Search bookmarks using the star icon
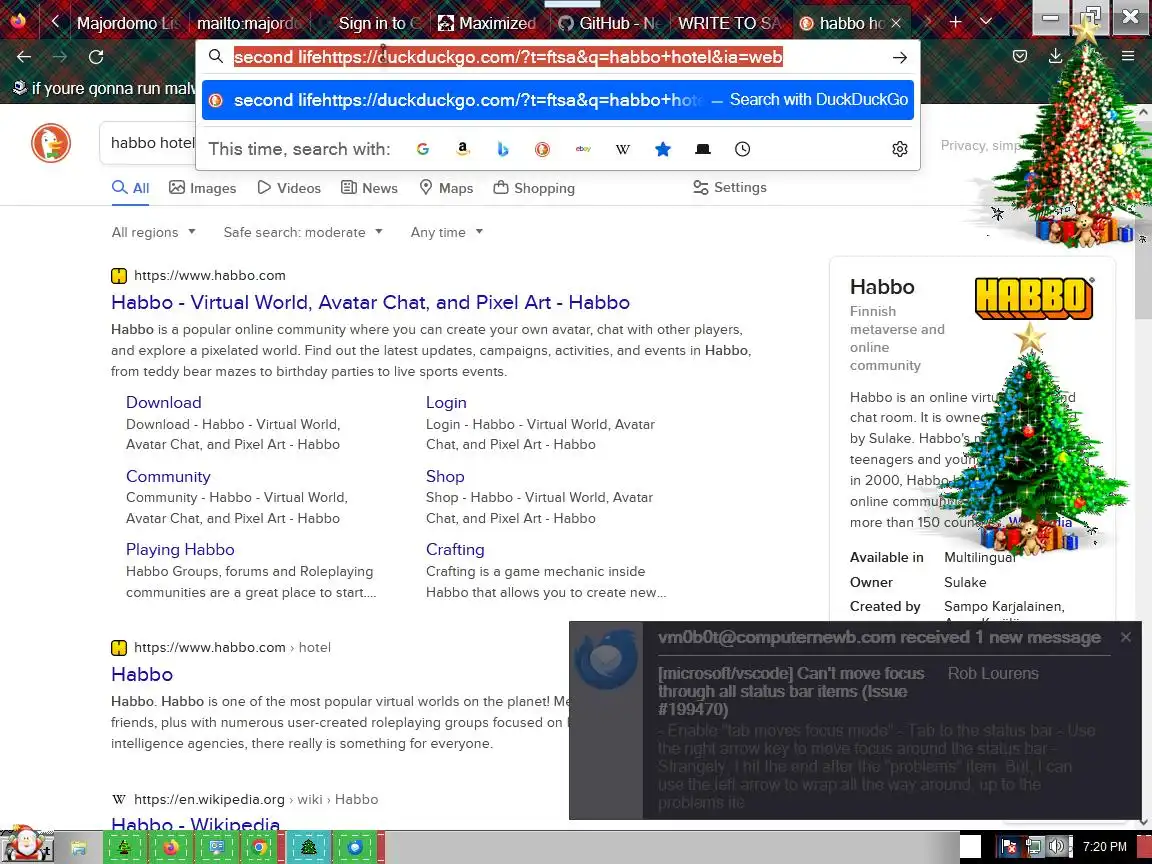 click(x=663, y=149)
